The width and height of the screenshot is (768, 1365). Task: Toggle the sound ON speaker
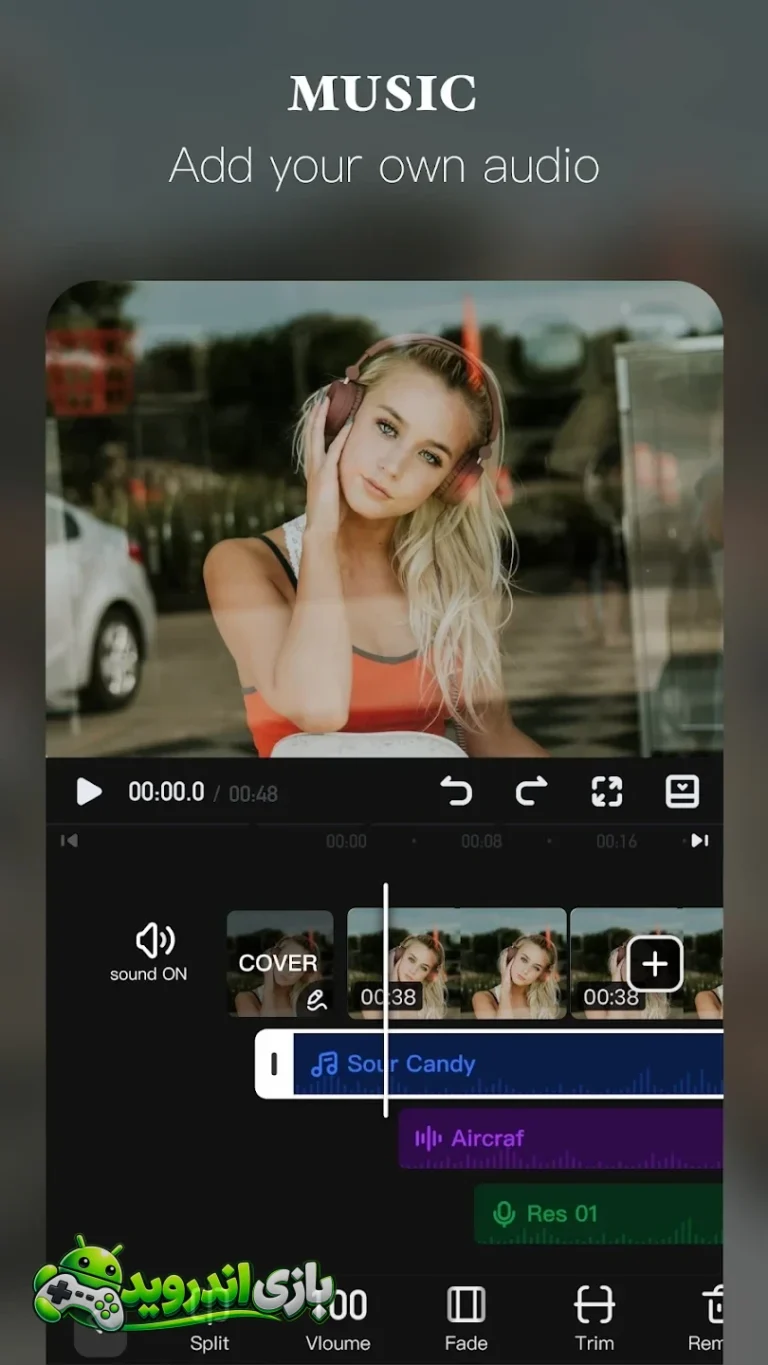[x=149, y=951]
